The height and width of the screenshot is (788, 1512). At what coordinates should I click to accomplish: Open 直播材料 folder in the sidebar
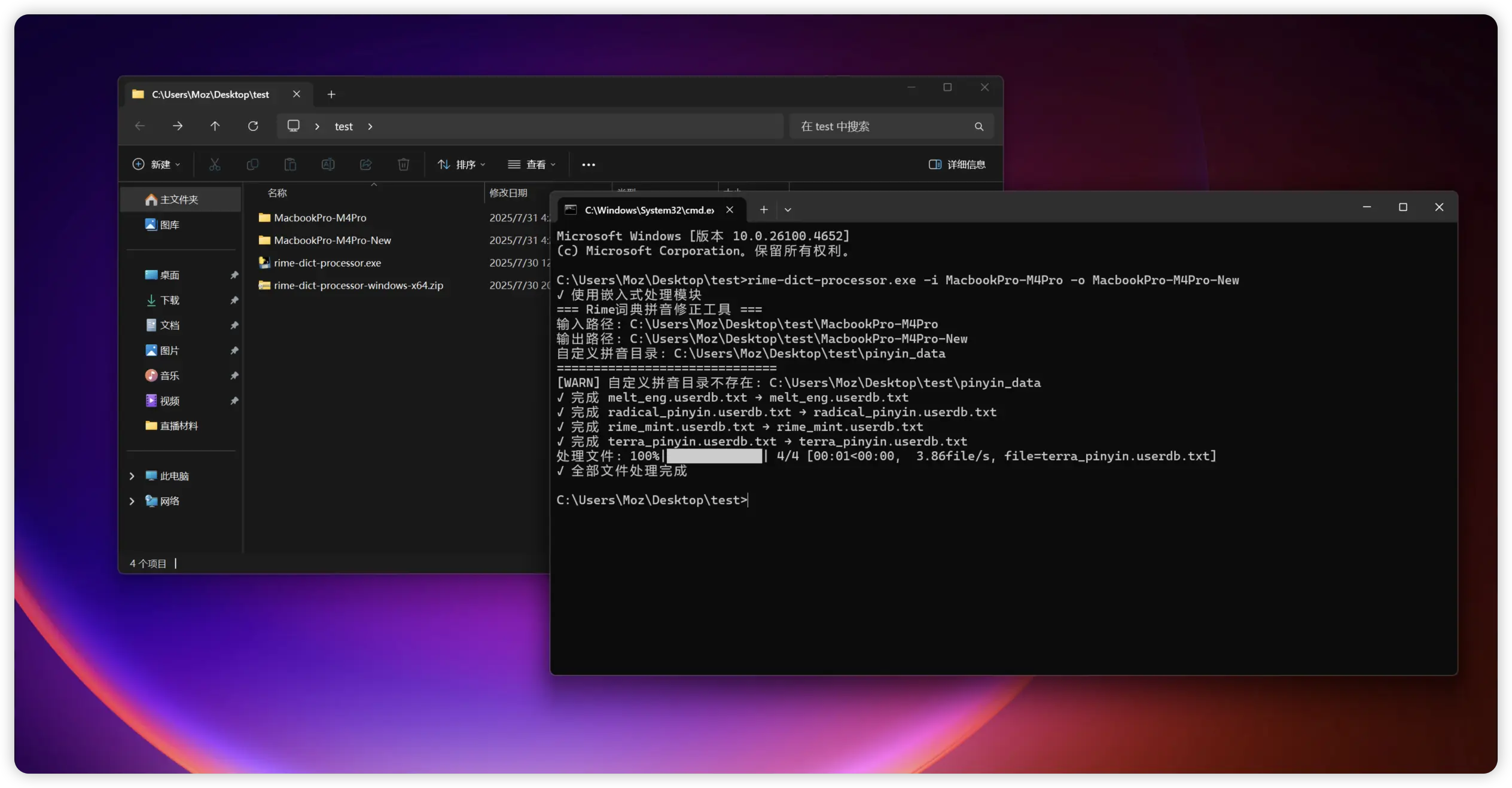(181, 426)
